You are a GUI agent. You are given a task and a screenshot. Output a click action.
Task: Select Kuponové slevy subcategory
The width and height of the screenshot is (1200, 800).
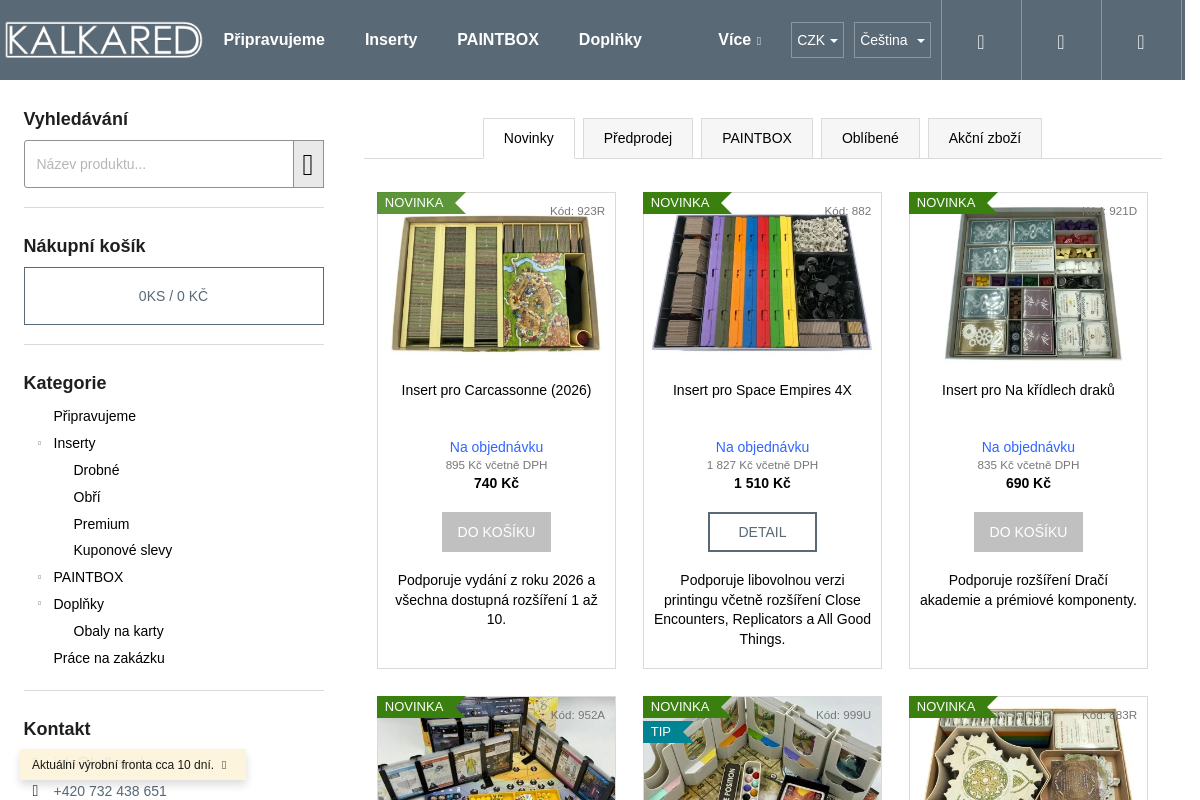123,550
